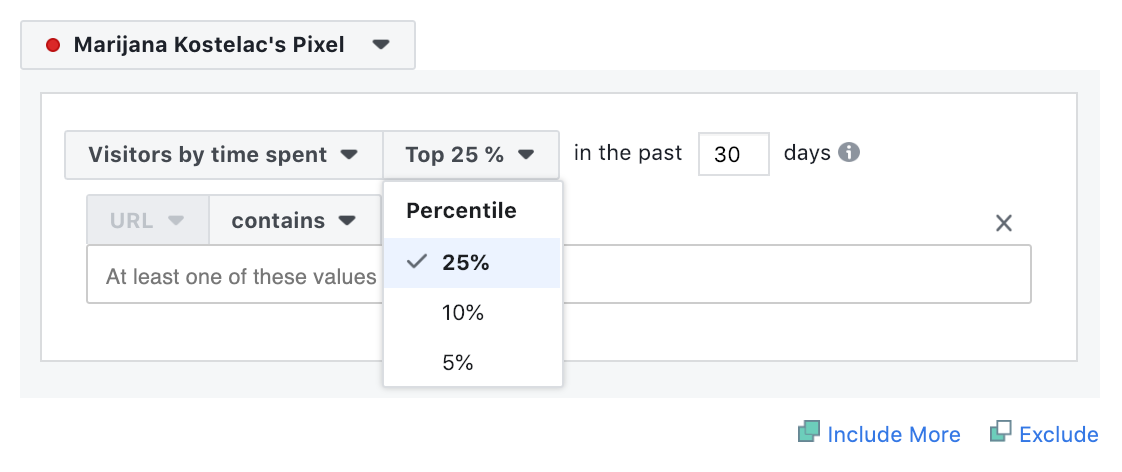
Task: Open the Visitors by time spent dropdown
Action: tap(223, 155)
